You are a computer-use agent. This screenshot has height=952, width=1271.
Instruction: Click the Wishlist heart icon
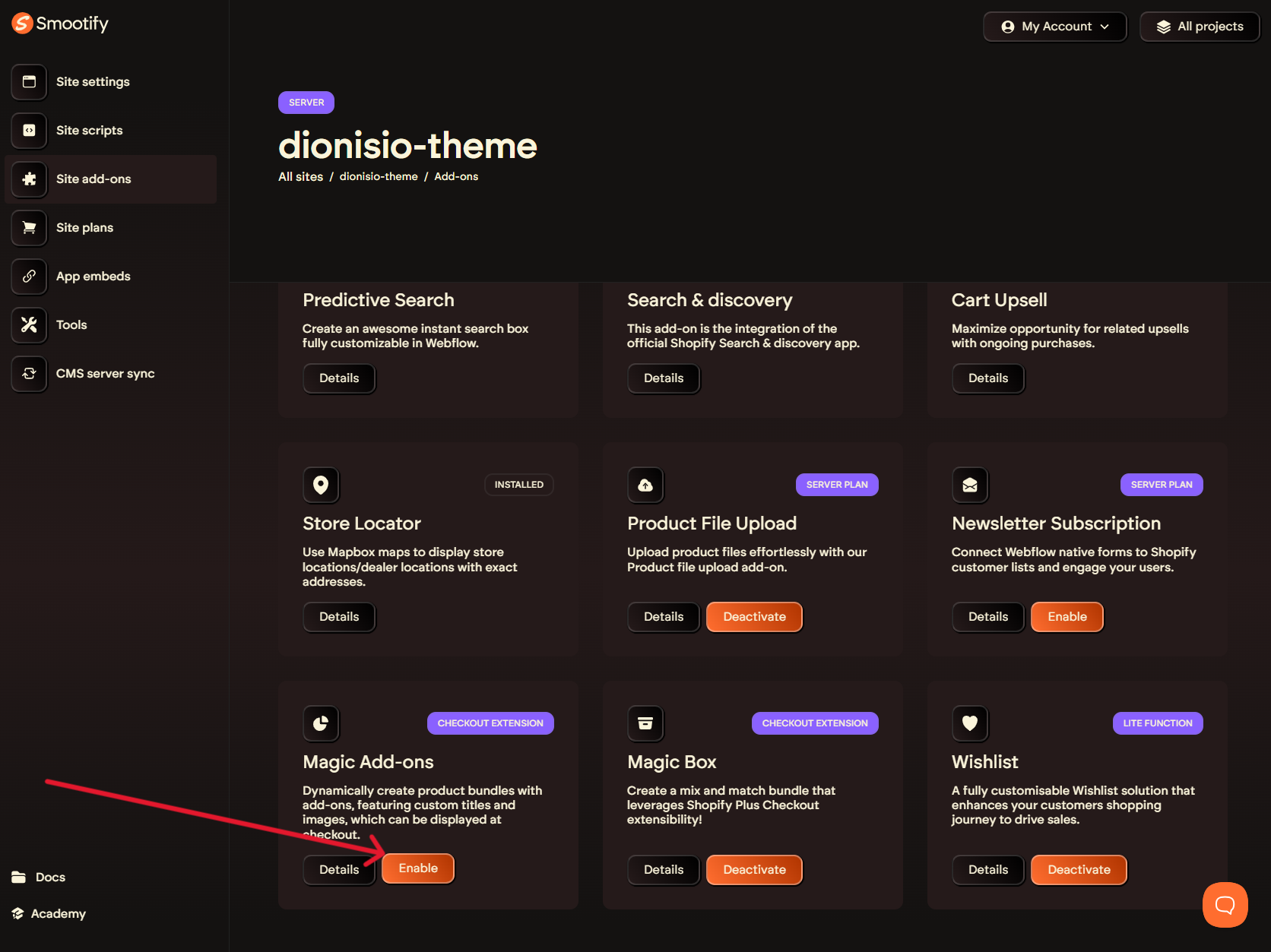coord(970,723)
